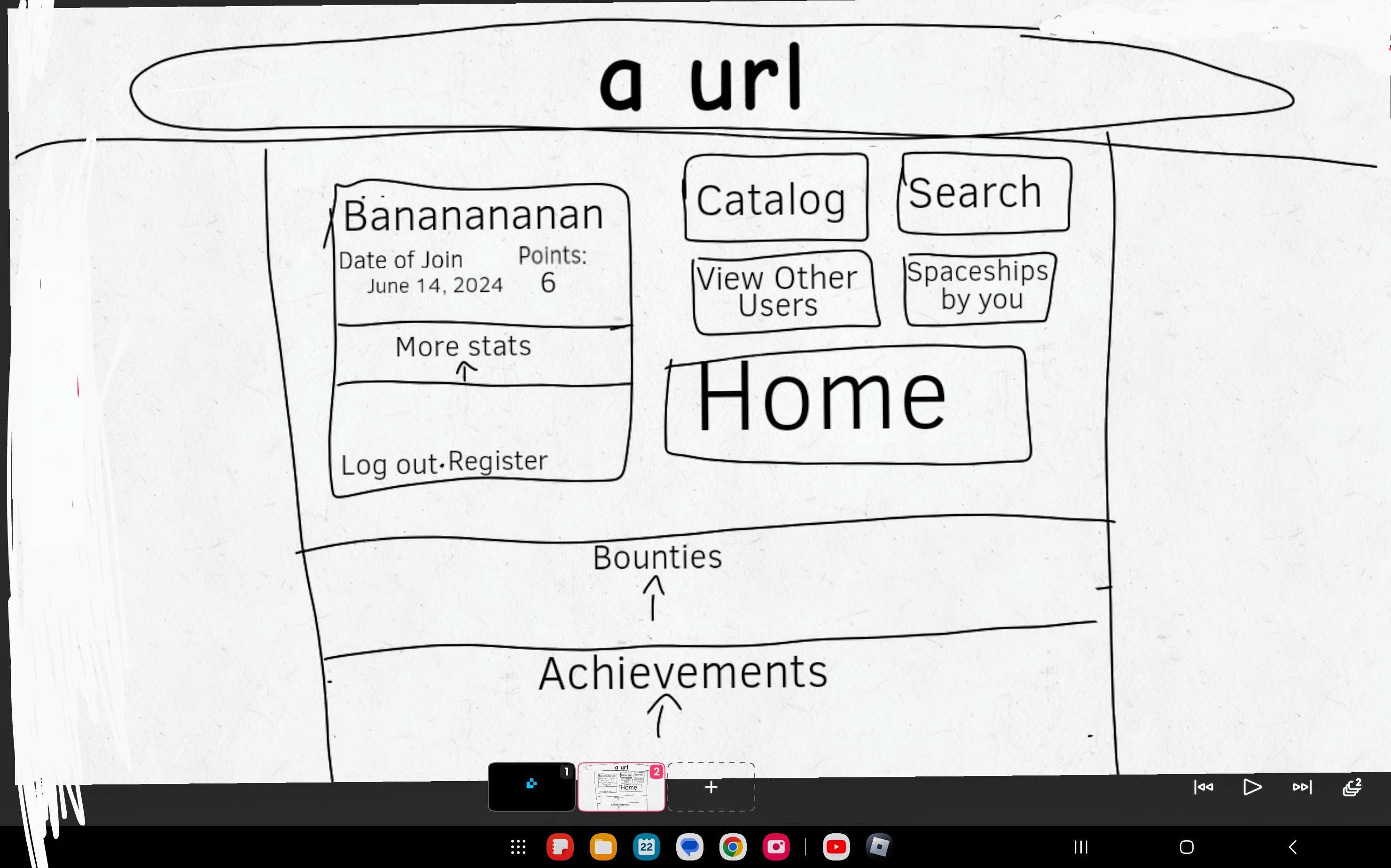The image size is (1391, 868).
Task: Open the Calendar app showing 22
Action: [x=647, y=847]
